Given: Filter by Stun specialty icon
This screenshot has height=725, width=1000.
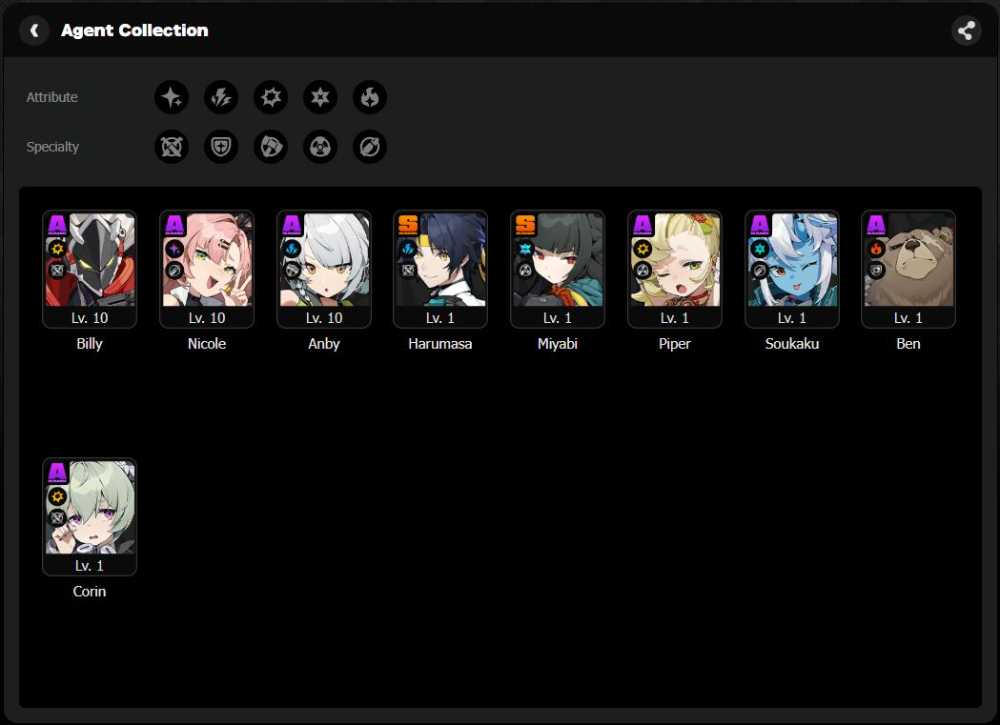Looking at the screenshot, I should tap(271, 147).
